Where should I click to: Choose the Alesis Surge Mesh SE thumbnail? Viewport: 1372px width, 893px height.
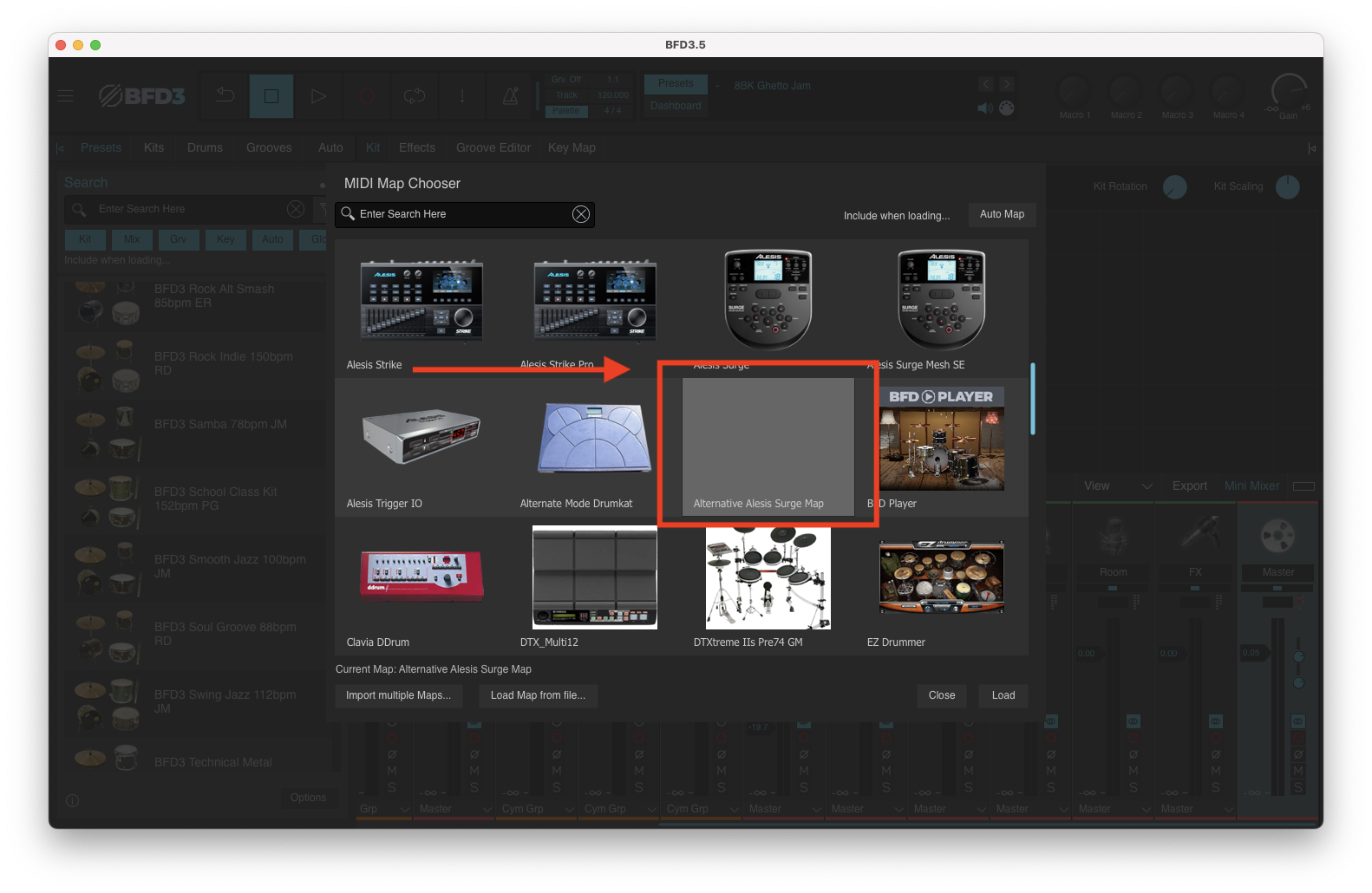[x=942, y=299]
